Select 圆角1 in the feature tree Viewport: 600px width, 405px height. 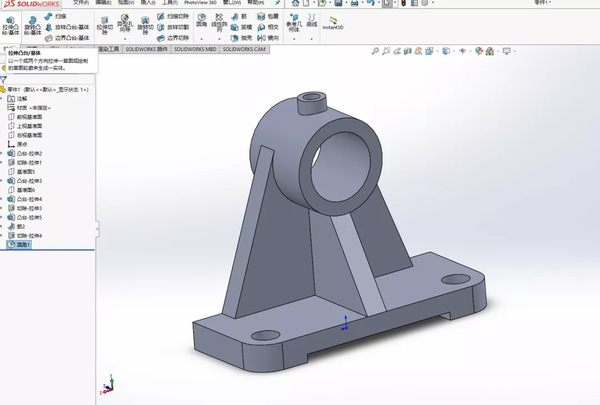pyautogui.click(x=24, y=244)
